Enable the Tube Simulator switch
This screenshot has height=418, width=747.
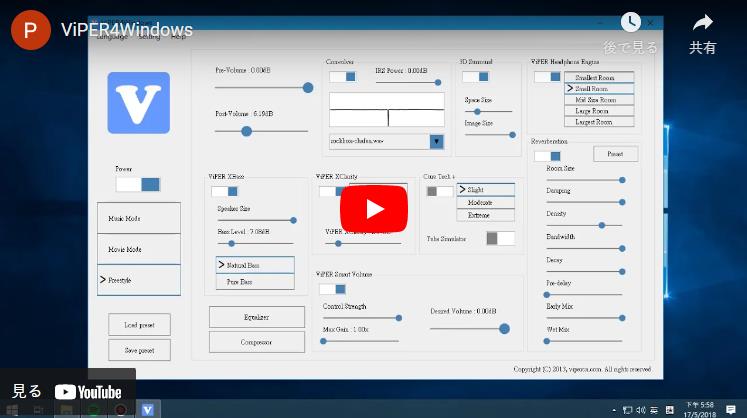pos(501,238)
